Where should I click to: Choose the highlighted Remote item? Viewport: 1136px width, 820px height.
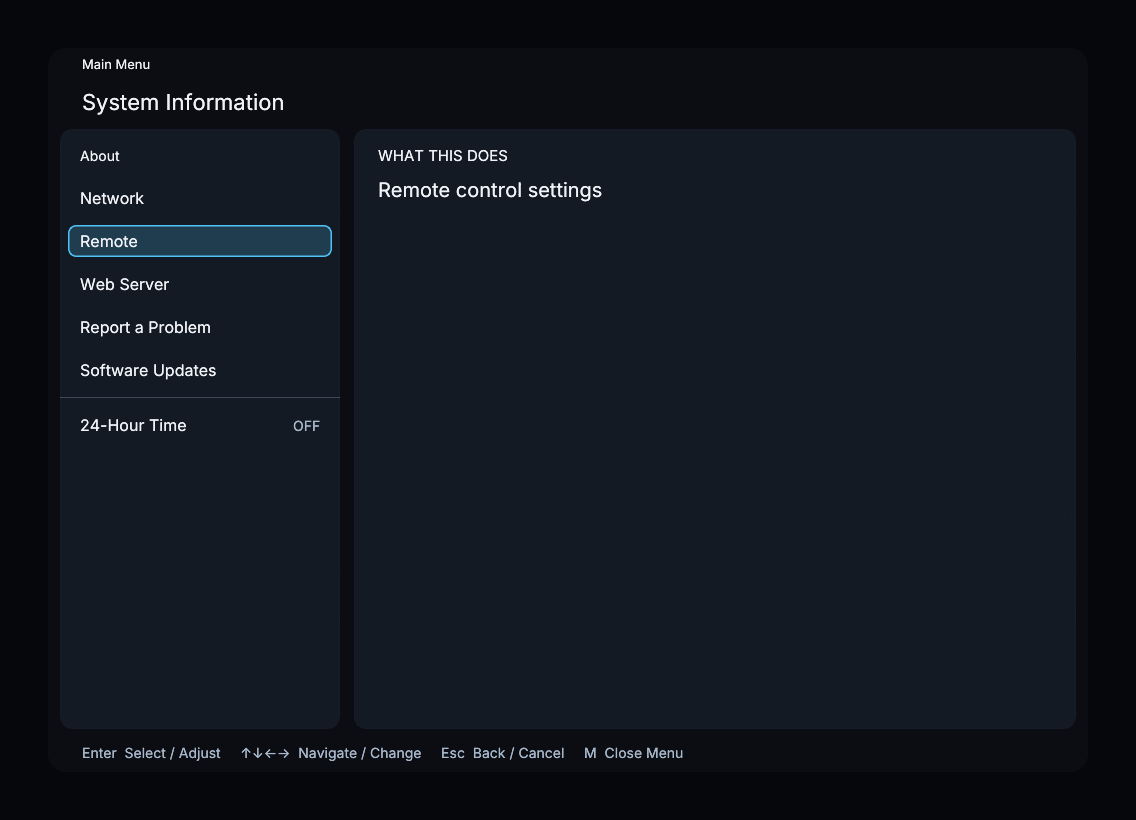200,241
